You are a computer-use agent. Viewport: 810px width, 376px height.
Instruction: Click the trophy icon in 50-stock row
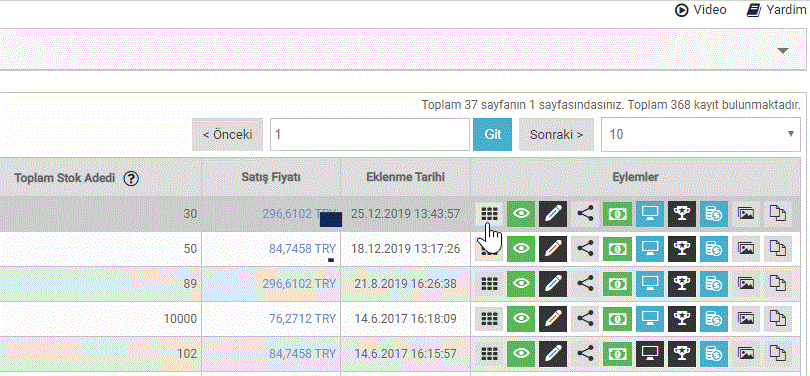(x=682, y=248)
